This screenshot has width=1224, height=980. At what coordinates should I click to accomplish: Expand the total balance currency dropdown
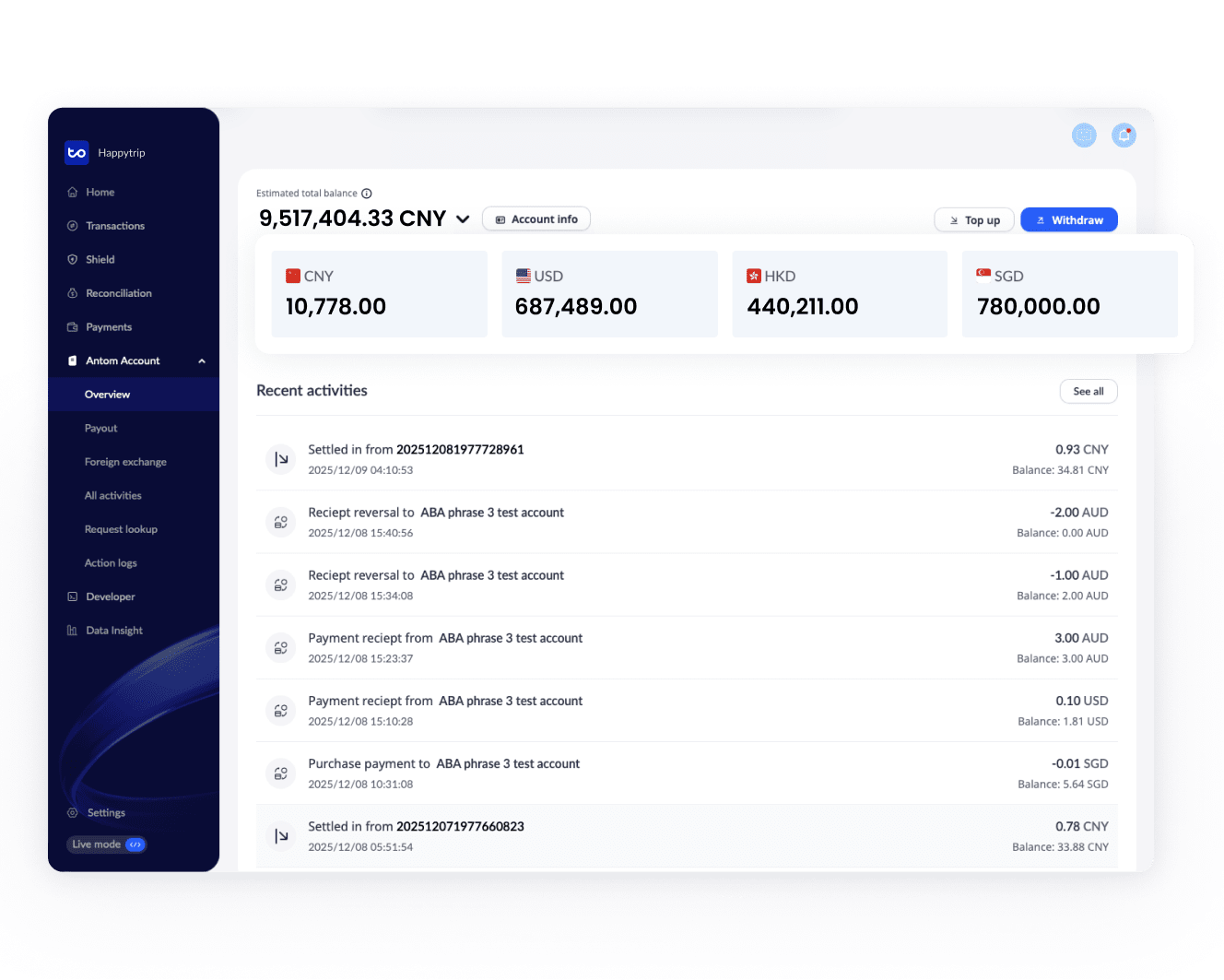tap(463, 219)
